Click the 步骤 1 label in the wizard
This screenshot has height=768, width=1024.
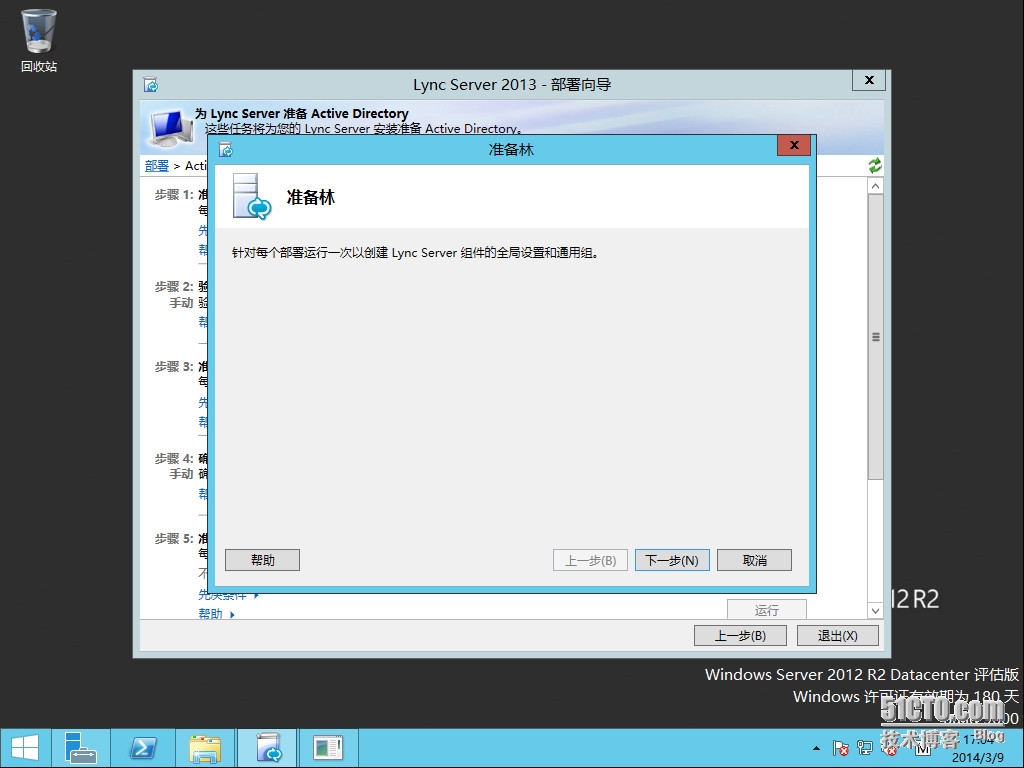tap(174, 195)
